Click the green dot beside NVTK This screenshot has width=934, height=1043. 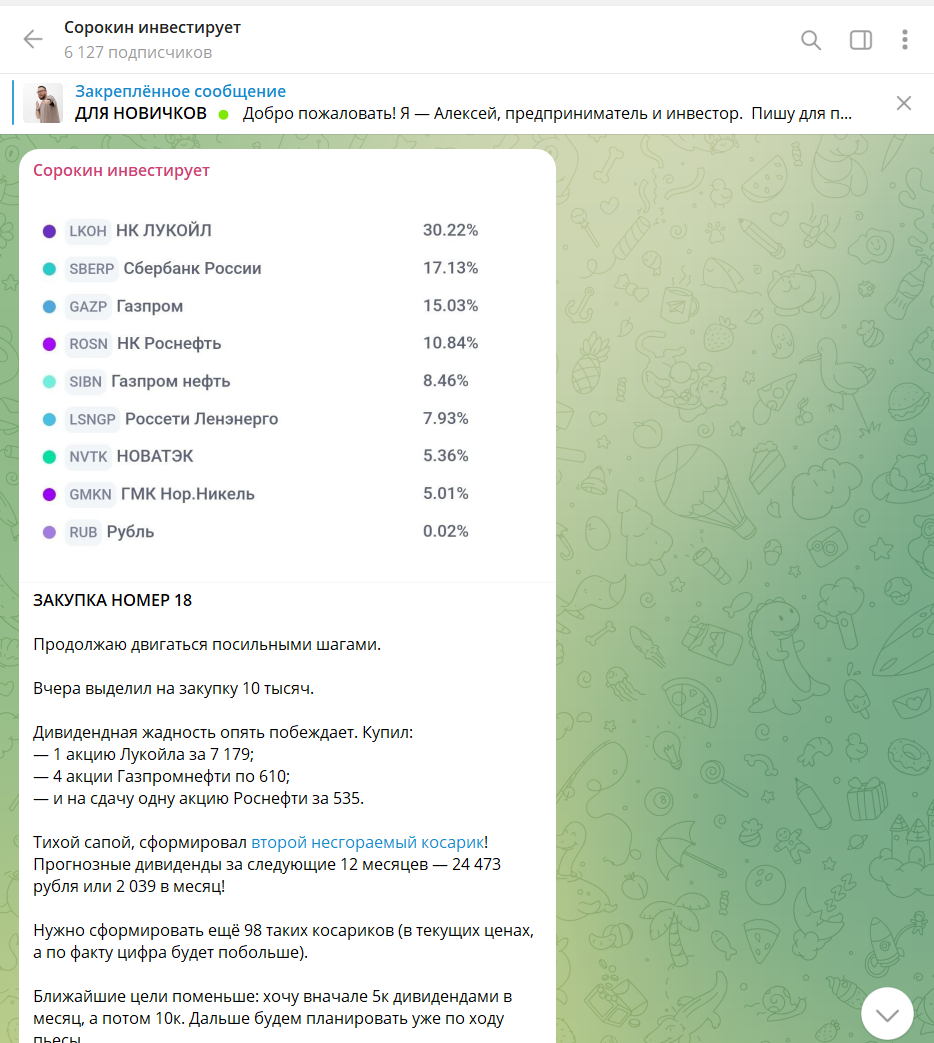[x=49, y=457]
